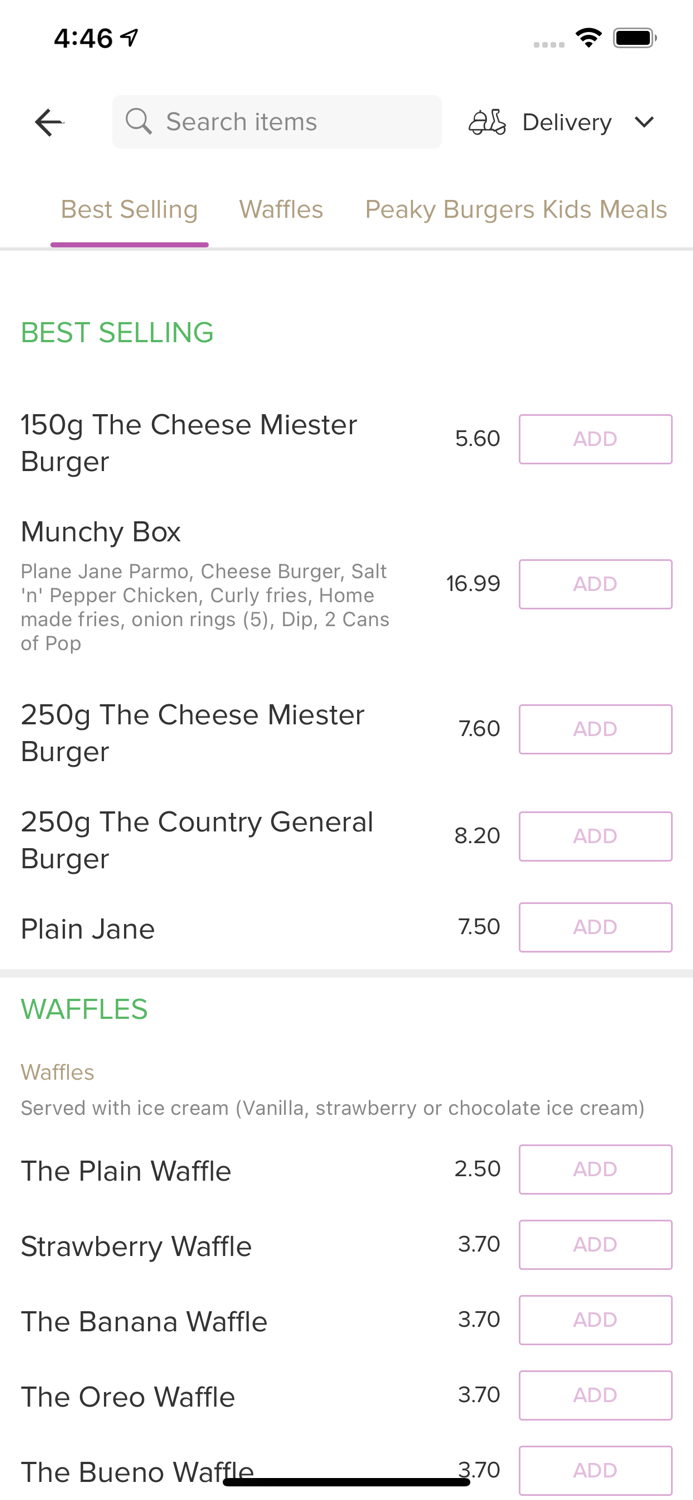Collapse the Waffles section header

pos(84,1010)
